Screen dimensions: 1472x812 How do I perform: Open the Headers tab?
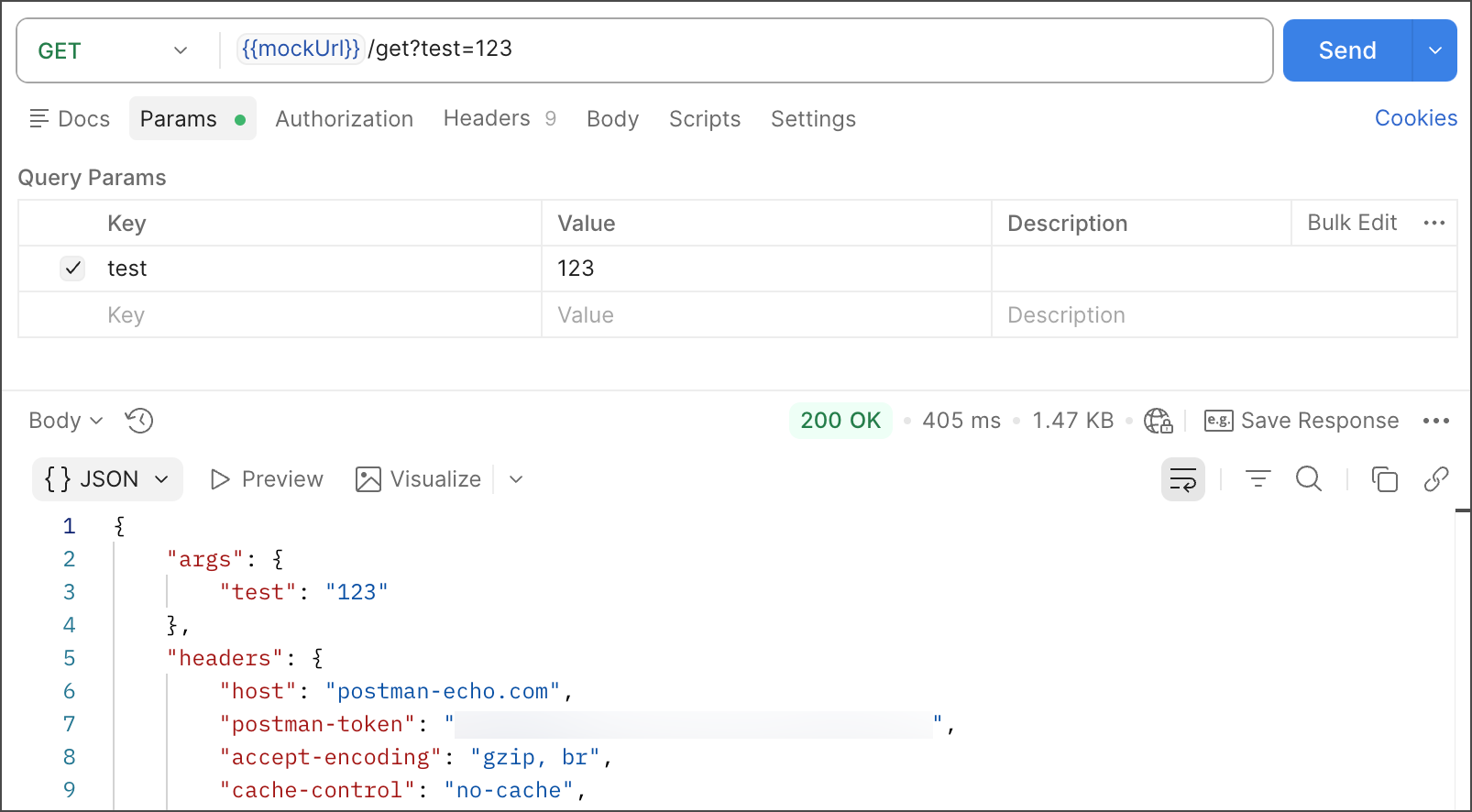487,119
